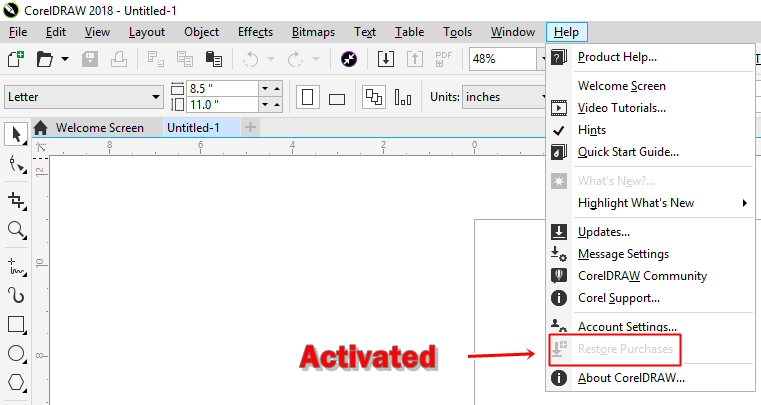Select the Ellipse tool
761x405 pixels.
pyautogui.click(x=17, y=353)
